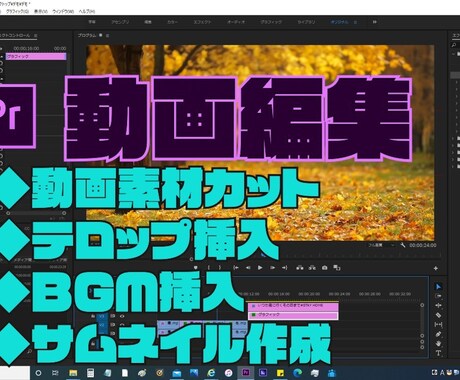Click the 00:00:24:00 mark on timeline ruler

(x=339, y=294)
